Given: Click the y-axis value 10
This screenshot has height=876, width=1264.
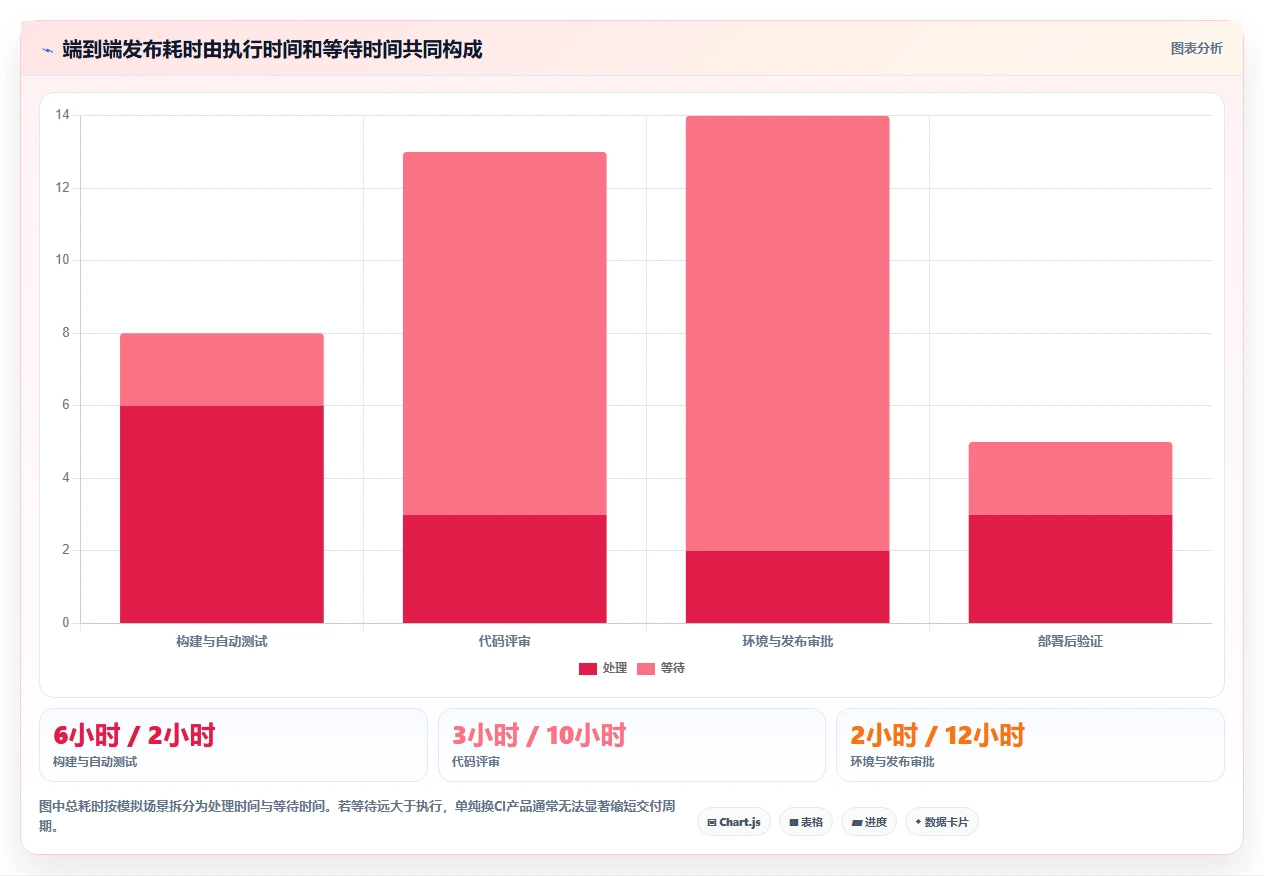Looking at the screenshot, I should click(62, 260).
